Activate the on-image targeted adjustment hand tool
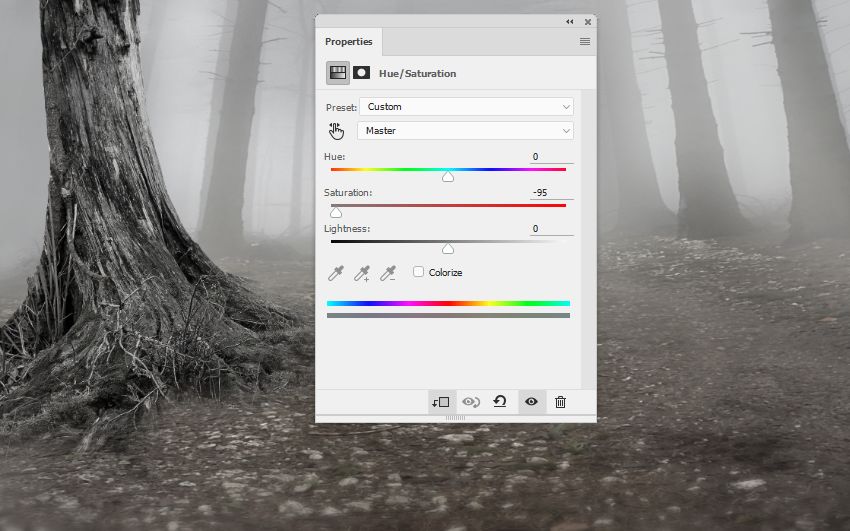This screenshot has height=531, width=850. tap(336, 131)
